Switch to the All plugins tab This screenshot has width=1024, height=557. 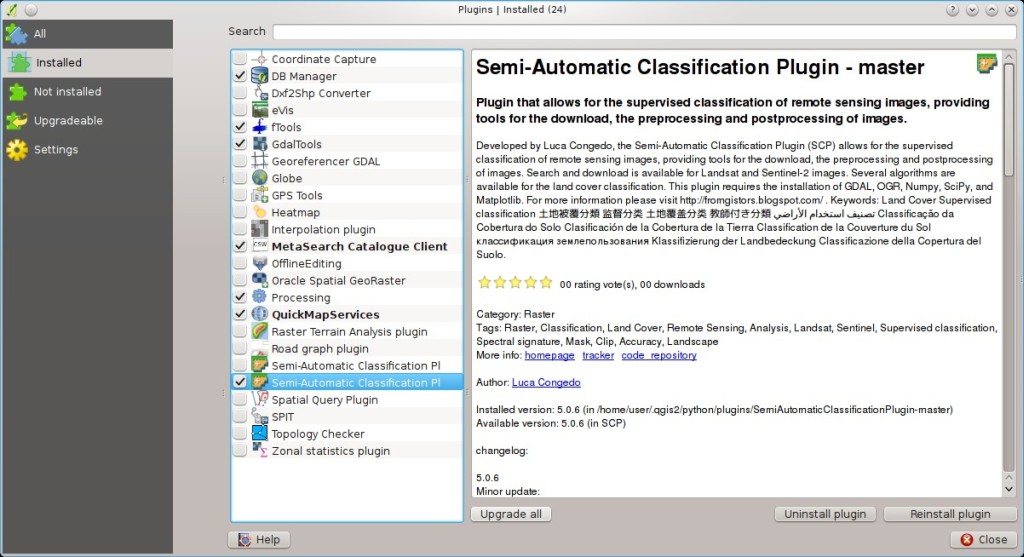[87, 33]
